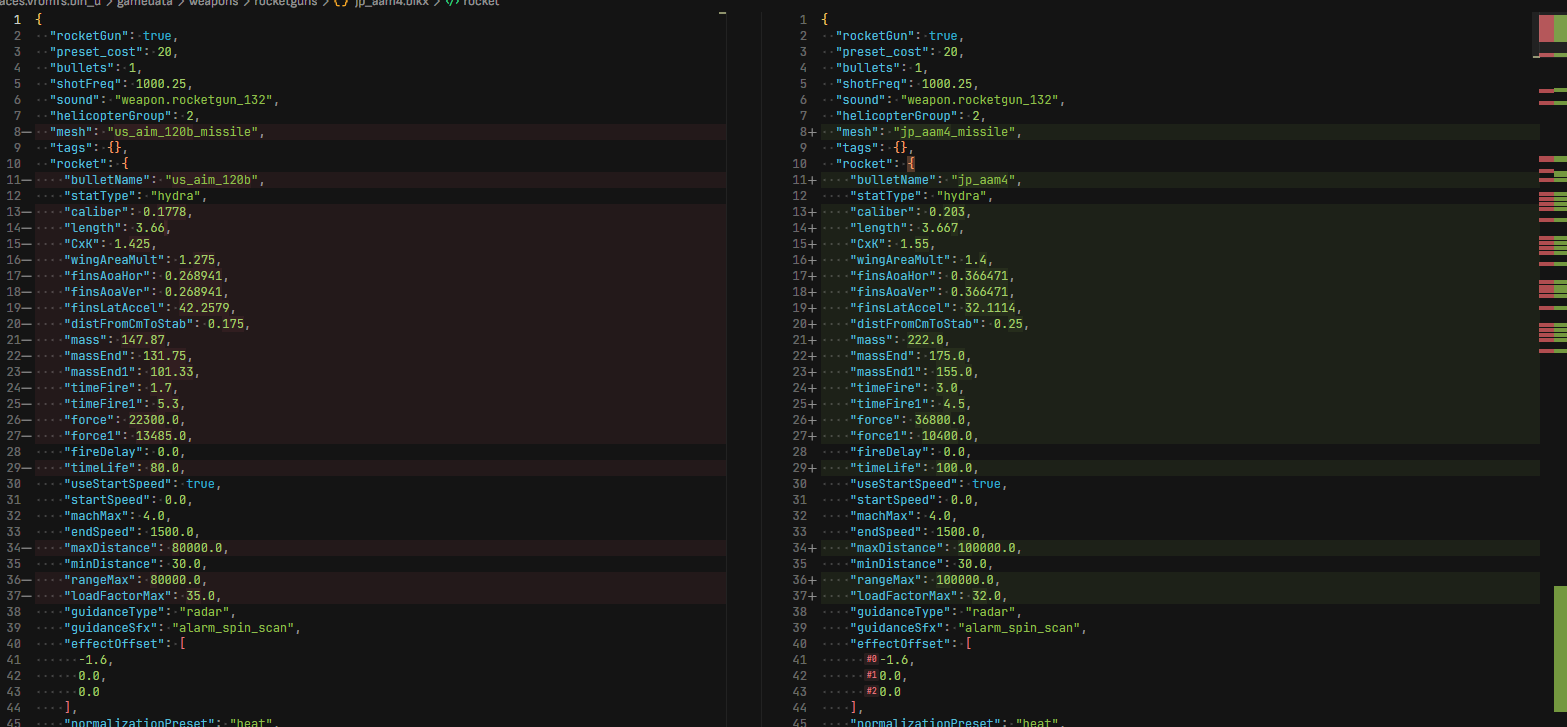
Task: Click force value 22300.0 in left pane
Action: click(154, 420)
